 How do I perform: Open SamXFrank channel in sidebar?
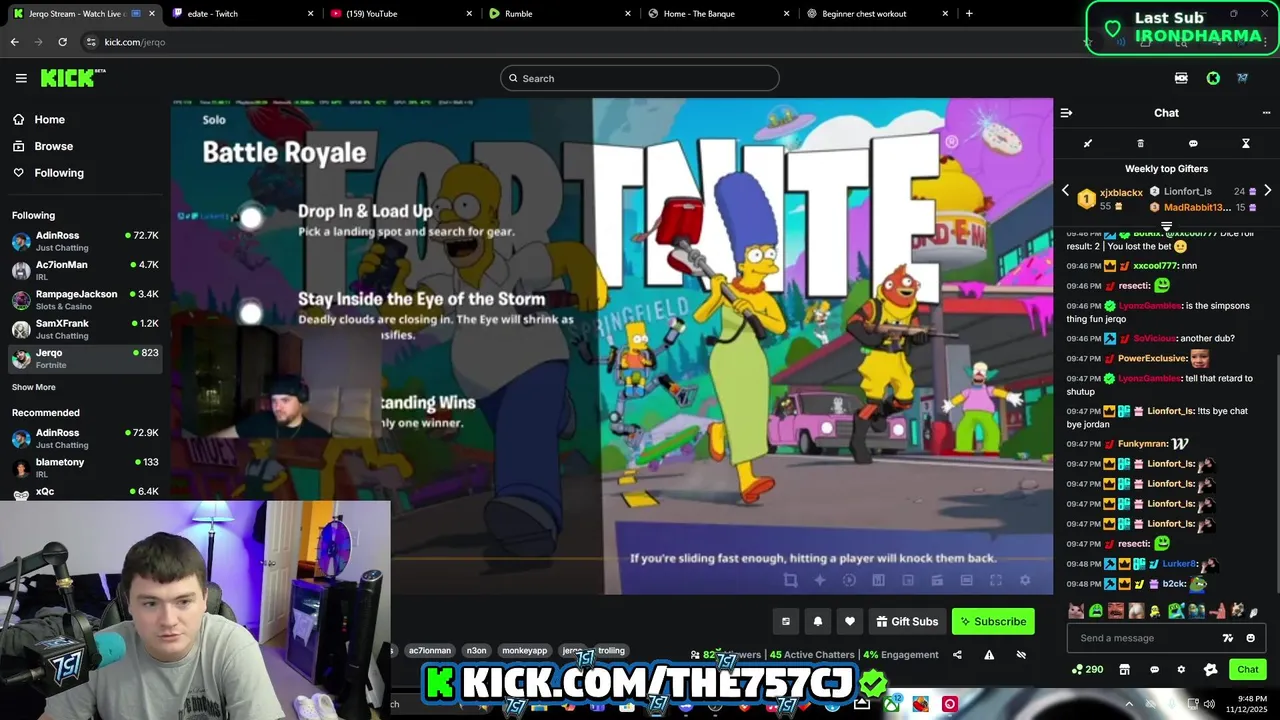[x=84, y=329]
